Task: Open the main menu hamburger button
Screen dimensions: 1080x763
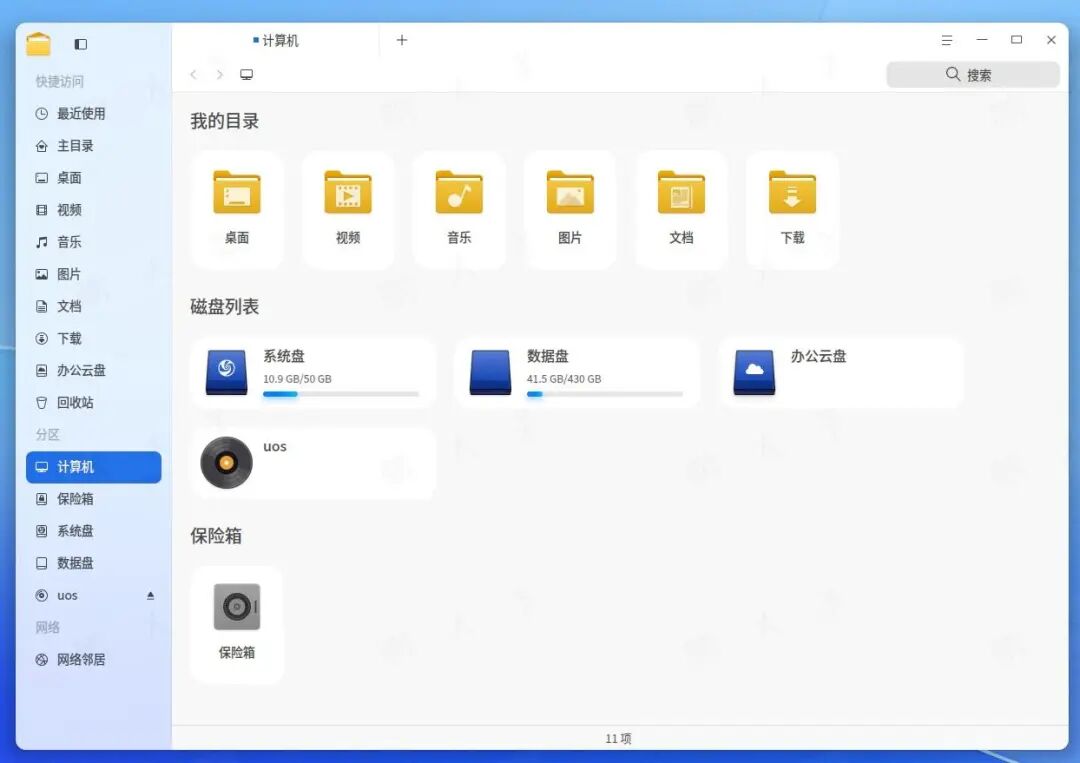Action: pyautogui.click(x=947, y=40)
